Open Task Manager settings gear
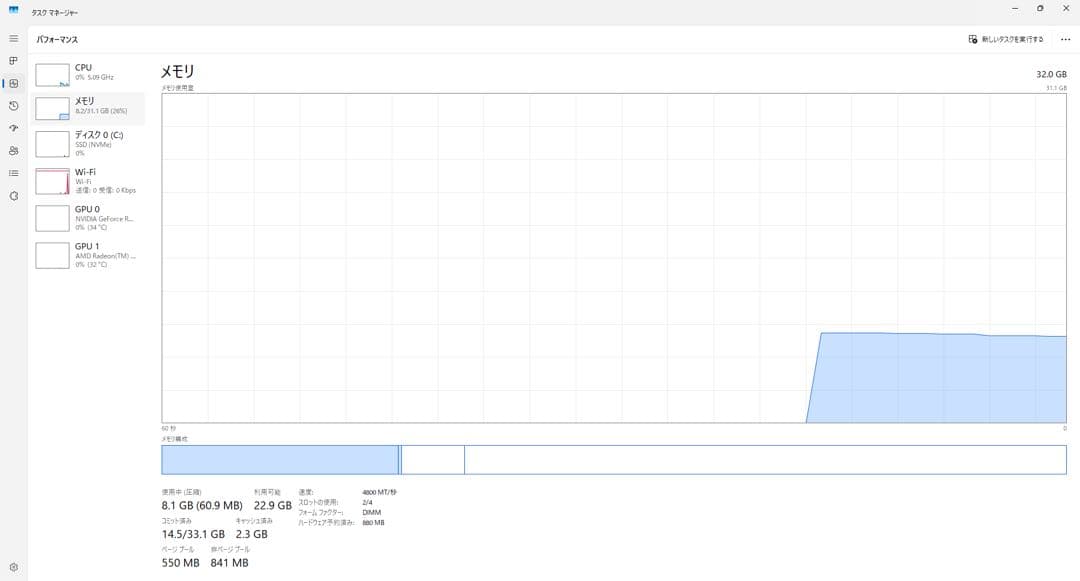The width and height of the screenshot is (1080, 581). [13, 567]
